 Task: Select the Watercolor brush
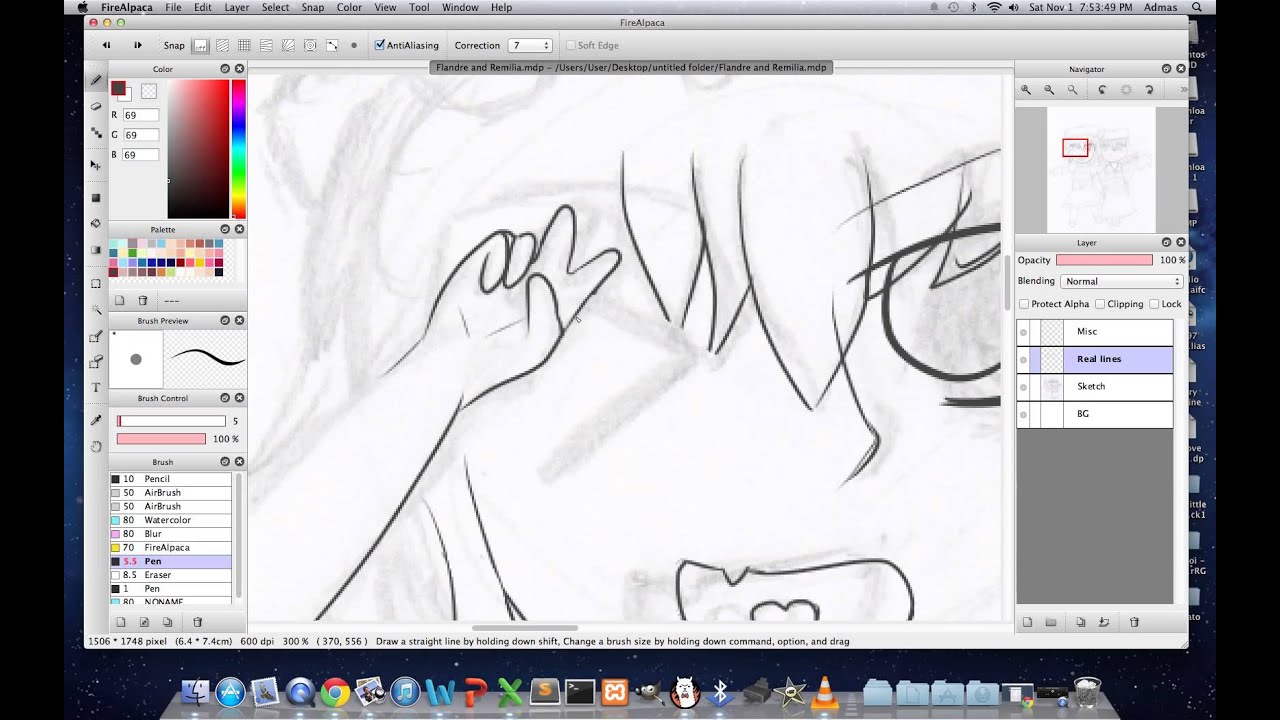pos(171,520)
